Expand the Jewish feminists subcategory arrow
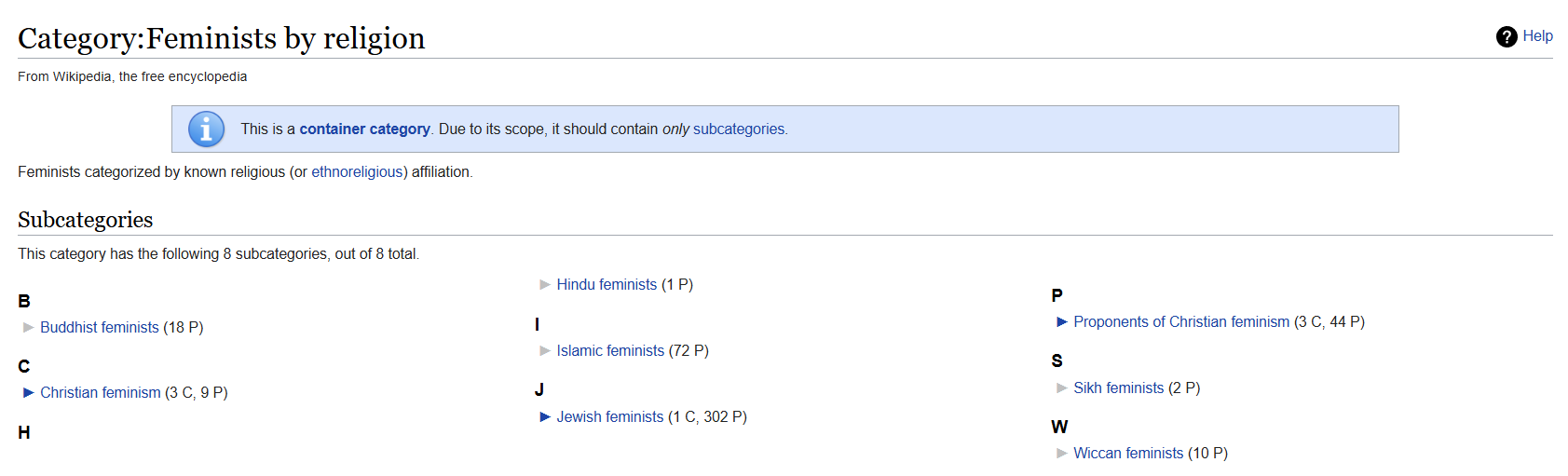This screenshot has height=476, width=1568. (545, 417)
